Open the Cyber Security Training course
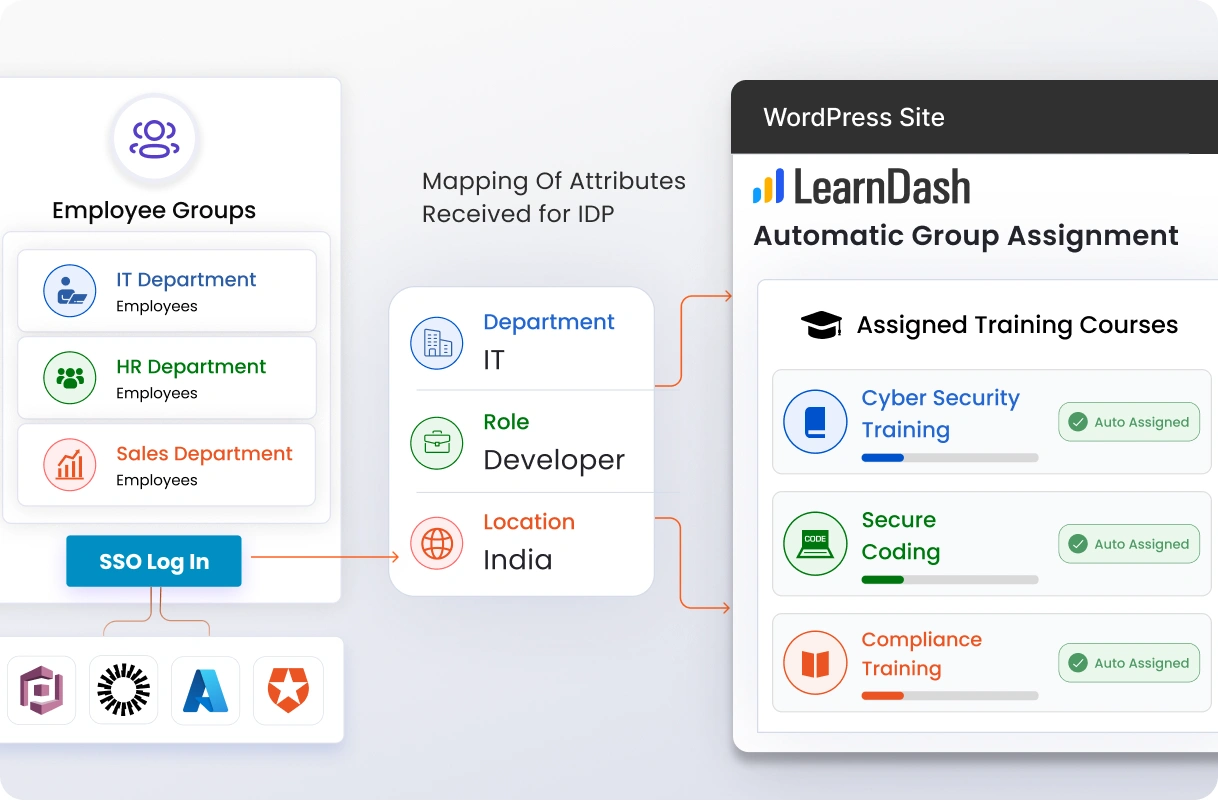Viewport: 1218px width, 801px height. [992, 421]
